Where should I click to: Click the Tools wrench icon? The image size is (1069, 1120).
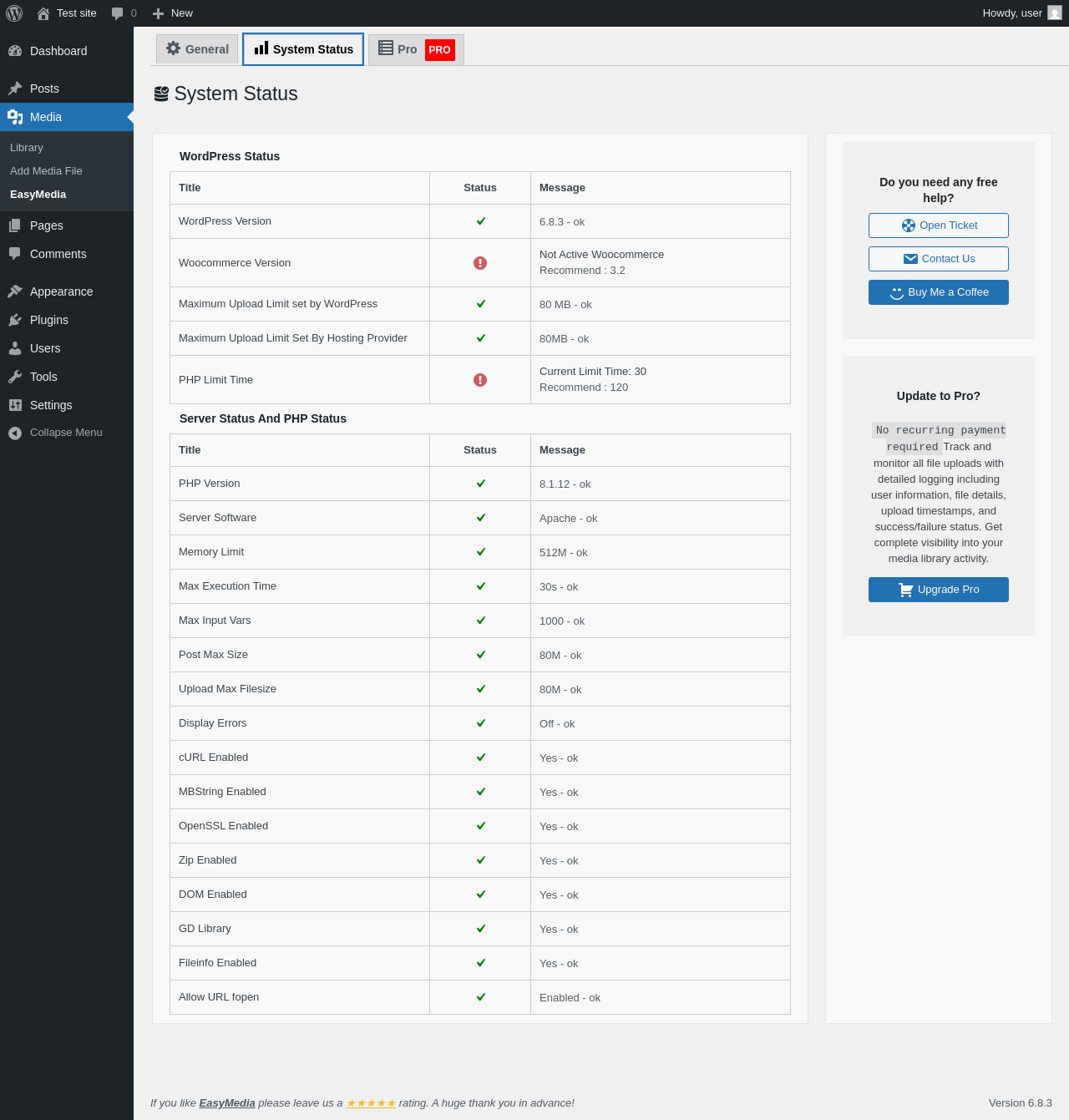[x=15, y=377]
